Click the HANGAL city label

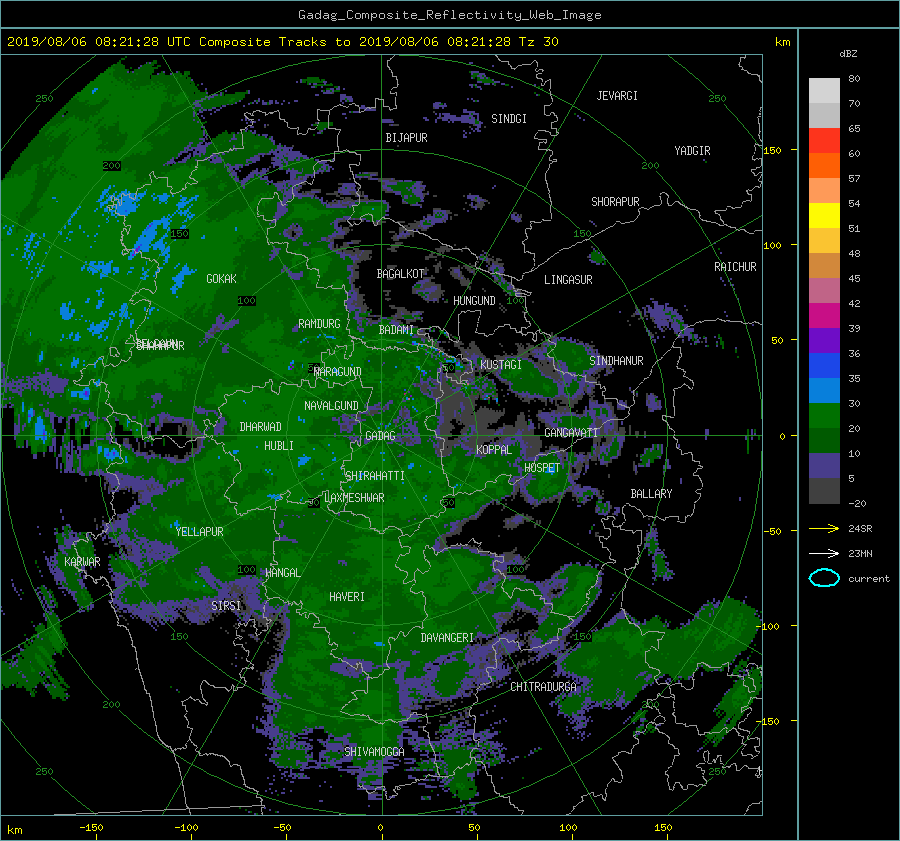pyautogui.click(x=282, y=573)
